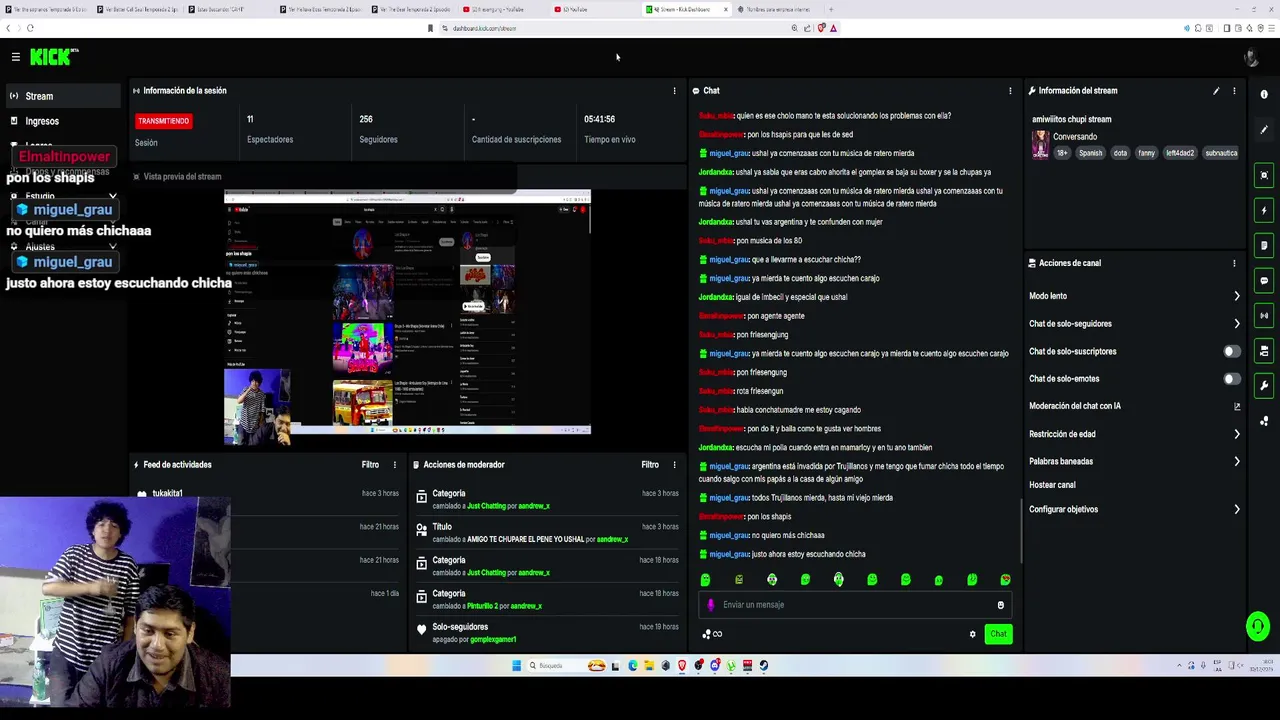
Task: Open Acciones de moderador three-dot menu
Action: (x=674, y=465)
